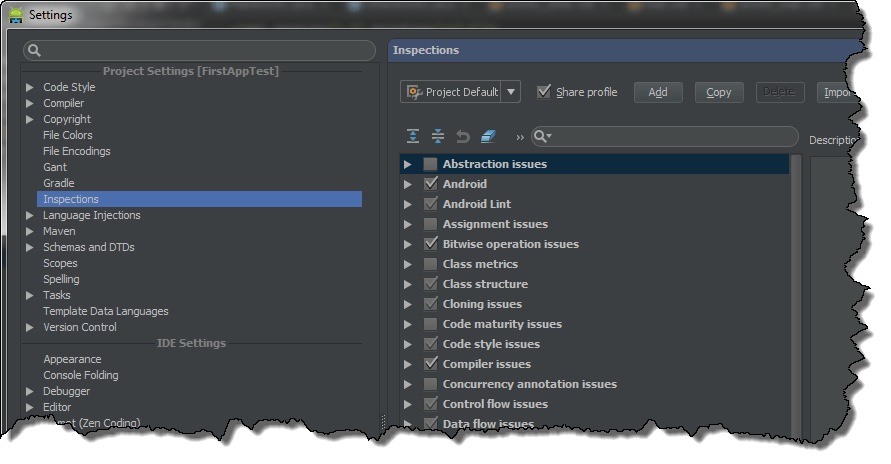Click the disabled Delete button
891x464 pixels.
coord(780,92)
